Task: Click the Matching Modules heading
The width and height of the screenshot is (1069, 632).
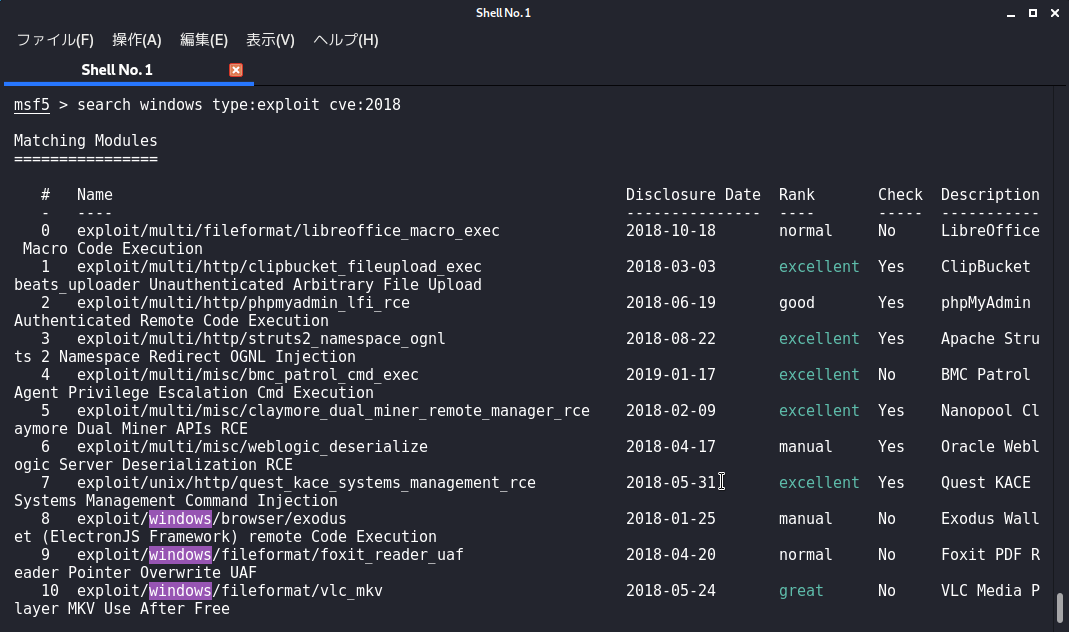Action: click(x=86, y=140)
